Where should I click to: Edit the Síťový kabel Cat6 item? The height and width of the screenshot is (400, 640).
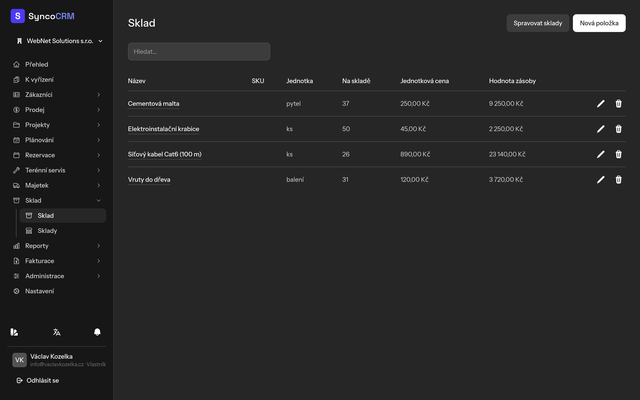pos(600,154)
